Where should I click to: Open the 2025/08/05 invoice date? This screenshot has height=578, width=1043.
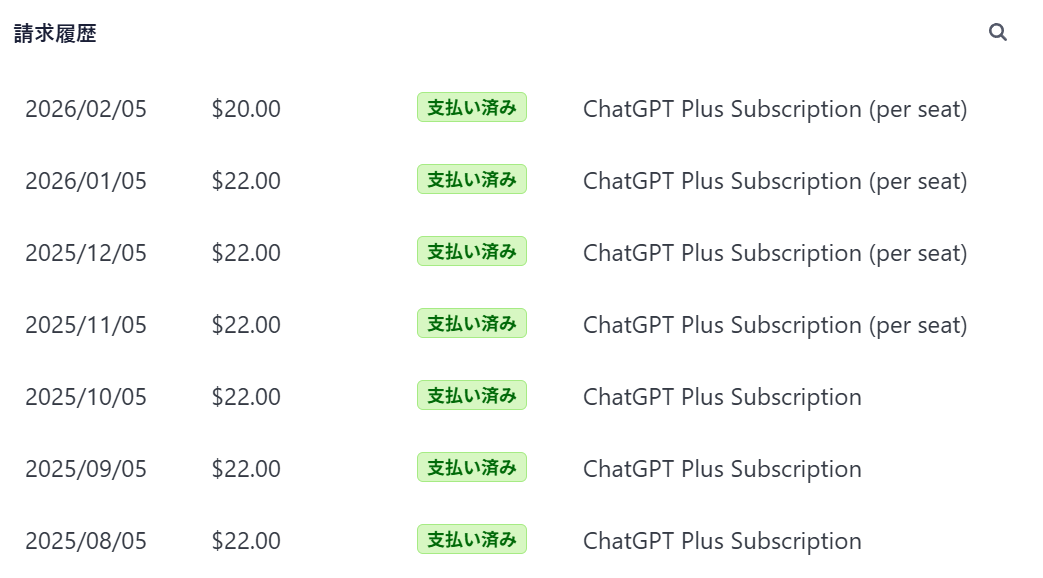(86, 541)
